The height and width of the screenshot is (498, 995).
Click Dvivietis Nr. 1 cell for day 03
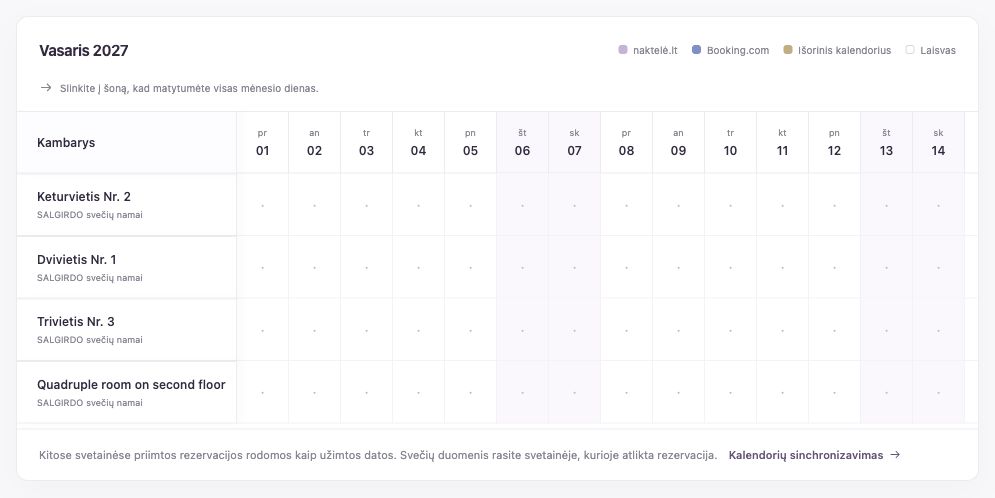point(367,267)
